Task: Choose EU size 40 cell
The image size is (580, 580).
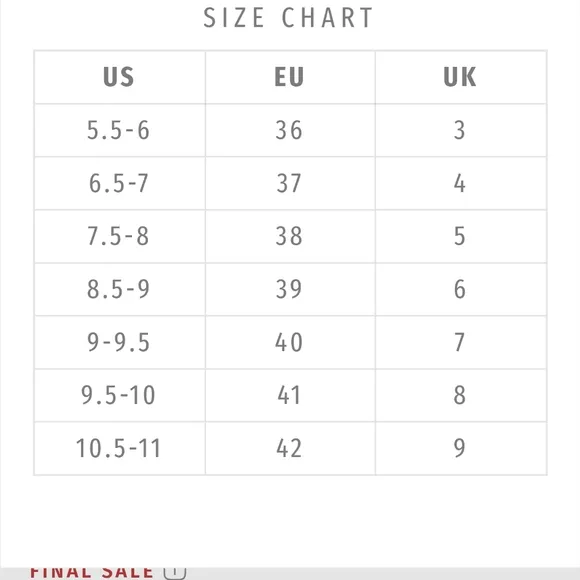Action: point(290,343)
